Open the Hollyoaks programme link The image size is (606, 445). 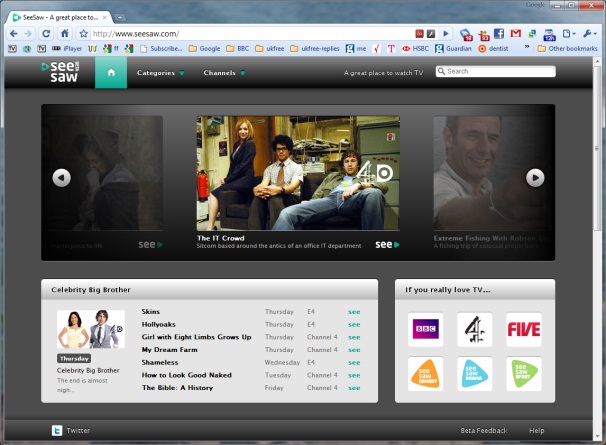coord(158,324)
